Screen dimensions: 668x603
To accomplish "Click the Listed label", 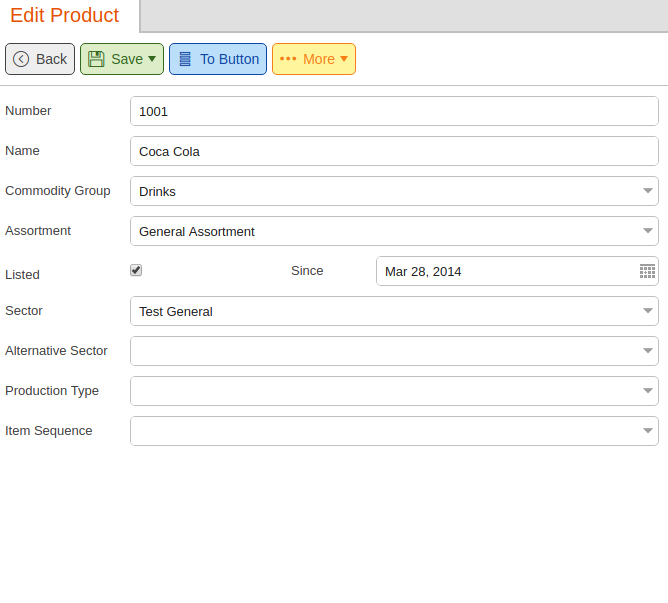I will (x=22, y=275).
